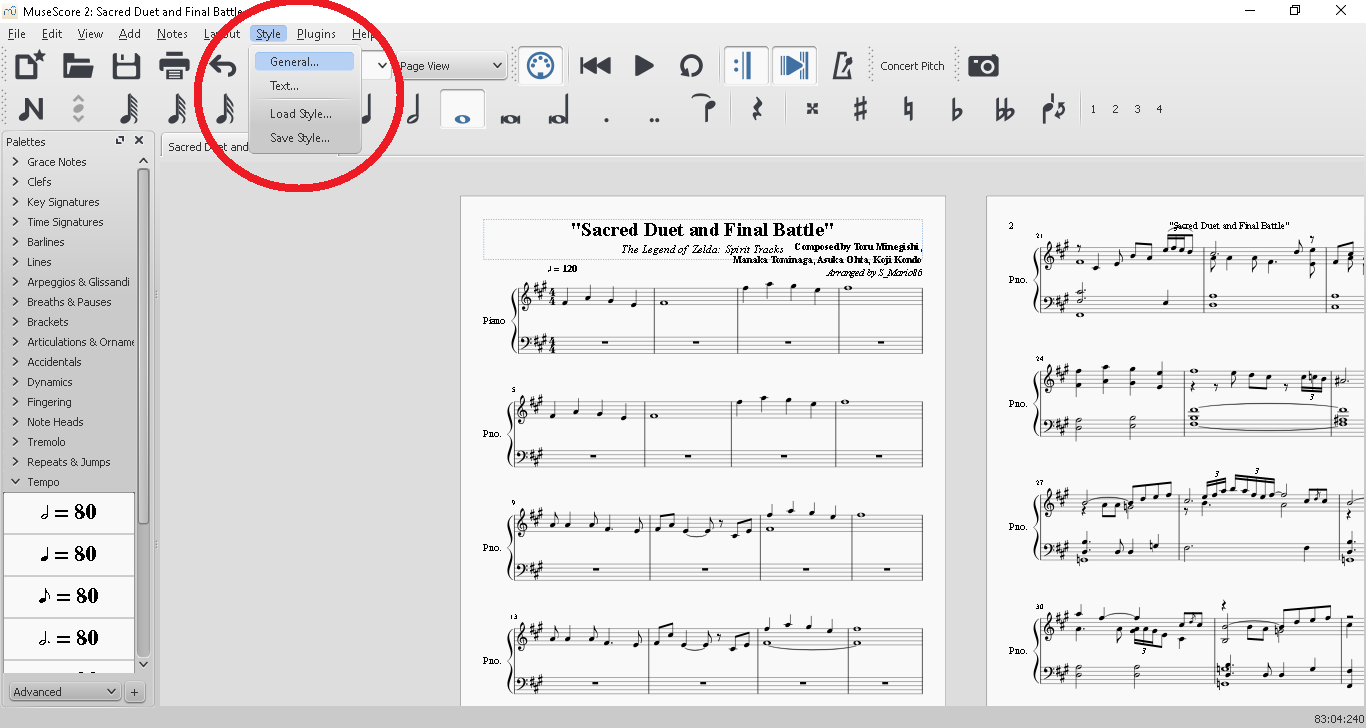Choose Load Style... menu entry
The height and width of the screenshot is (728, 1366).
click(x=304, y=114)
